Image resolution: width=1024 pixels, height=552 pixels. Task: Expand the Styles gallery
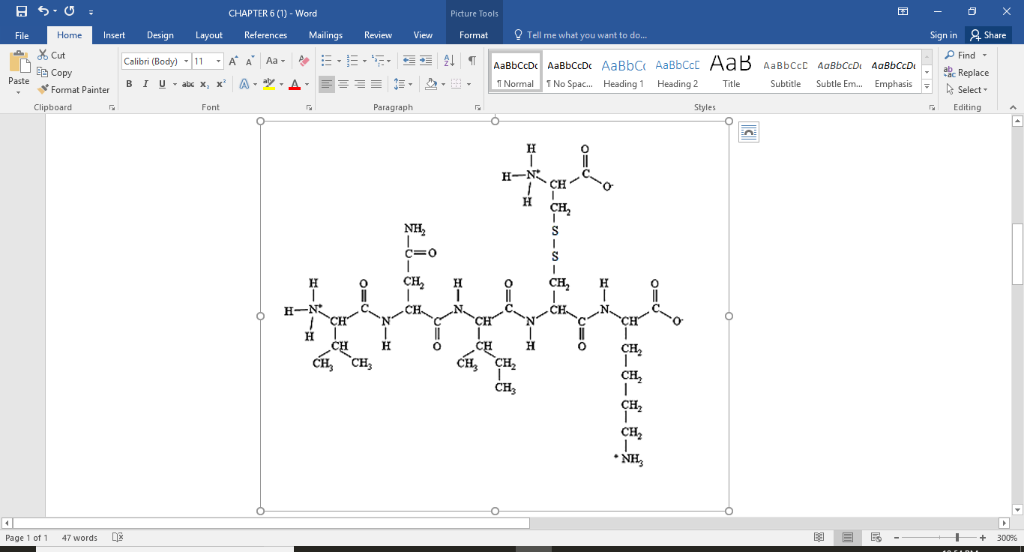[x=927, y=86]
